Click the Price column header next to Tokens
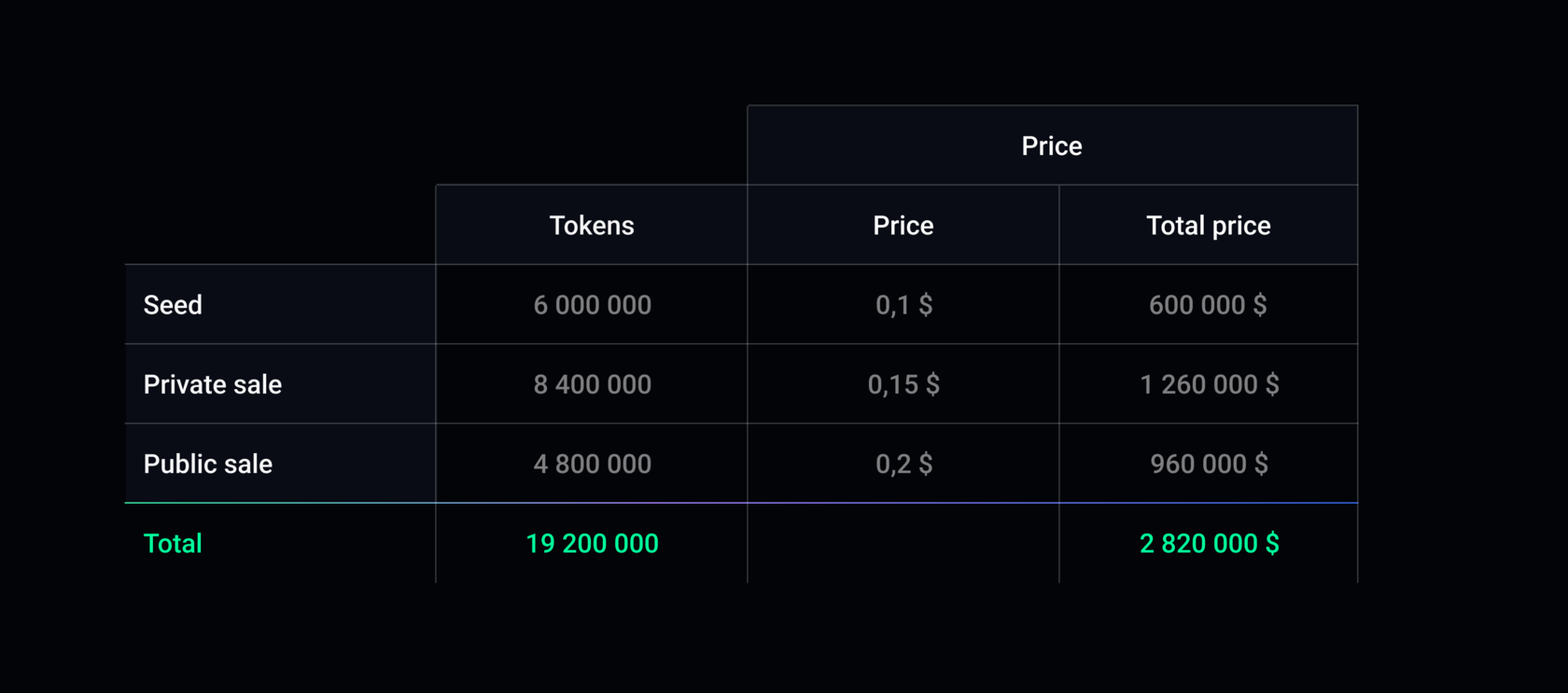The height and width of the screenshot is (693, 1568). [x=903, y=226]
